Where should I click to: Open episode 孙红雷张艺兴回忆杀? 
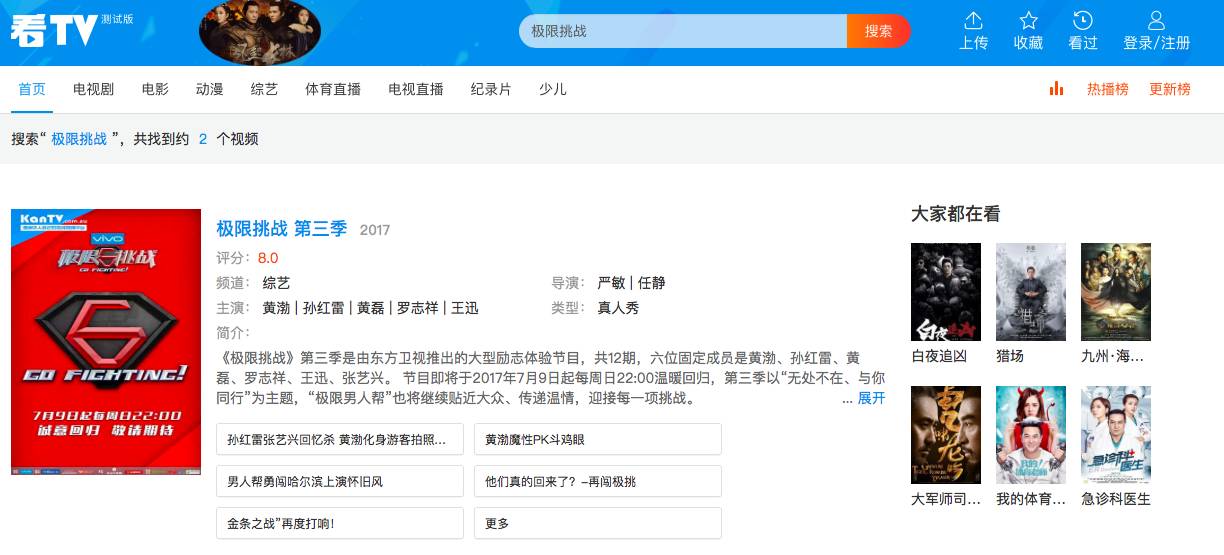click(x=340, y=439)
